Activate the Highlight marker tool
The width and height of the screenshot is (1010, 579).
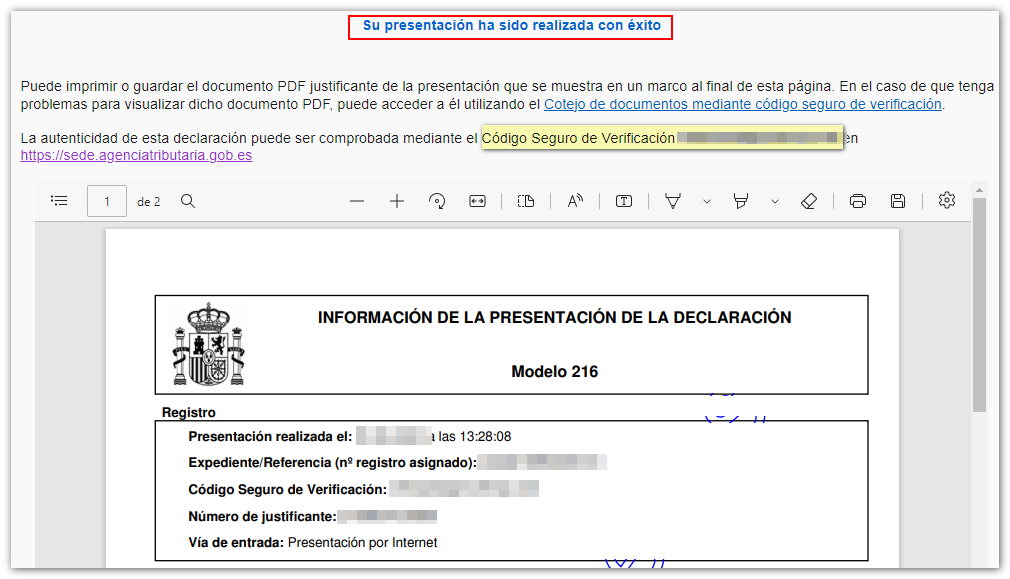[741, 201]
